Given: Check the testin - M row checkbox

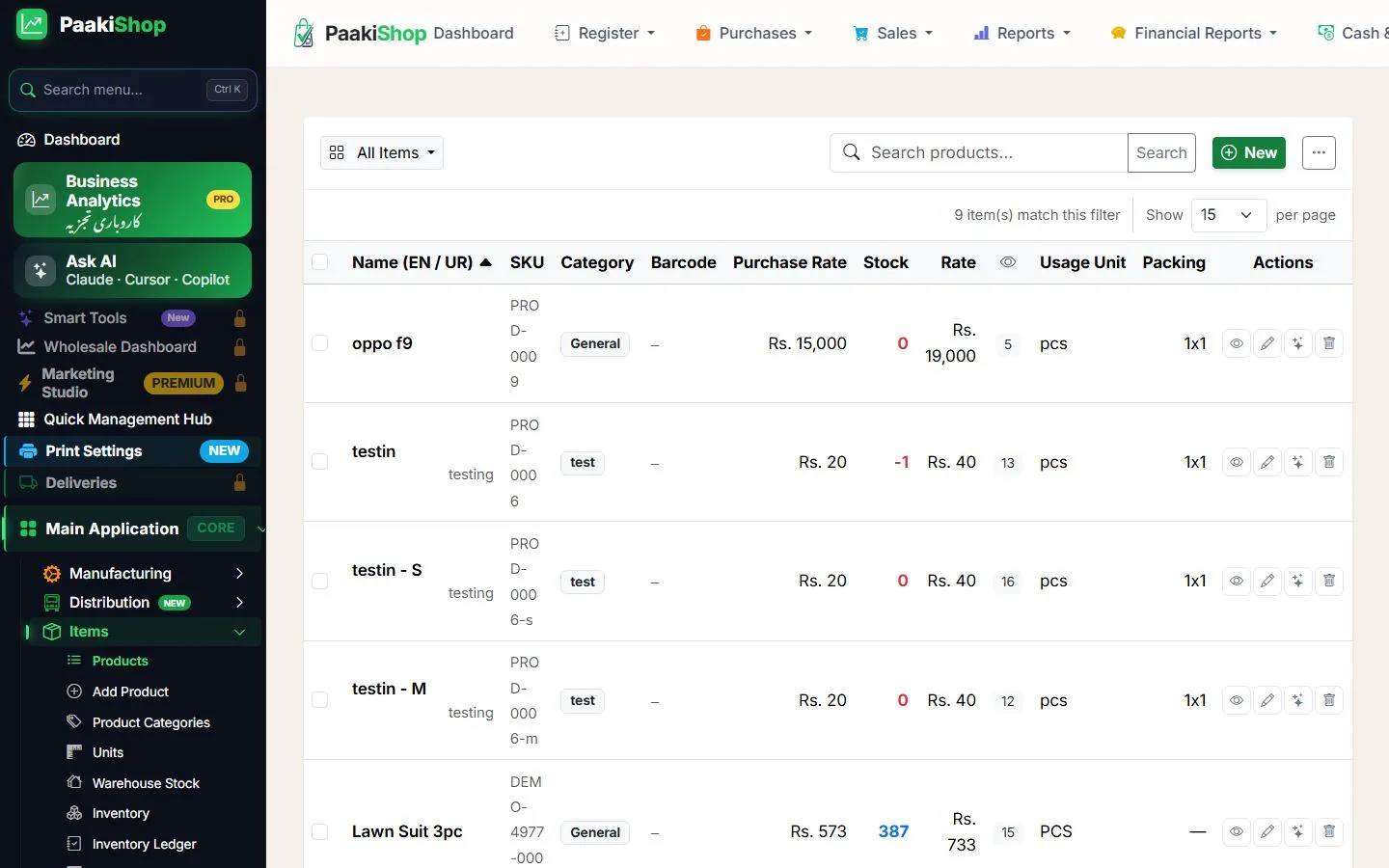Looking at the screenshot, I should [x=320, y=700].
